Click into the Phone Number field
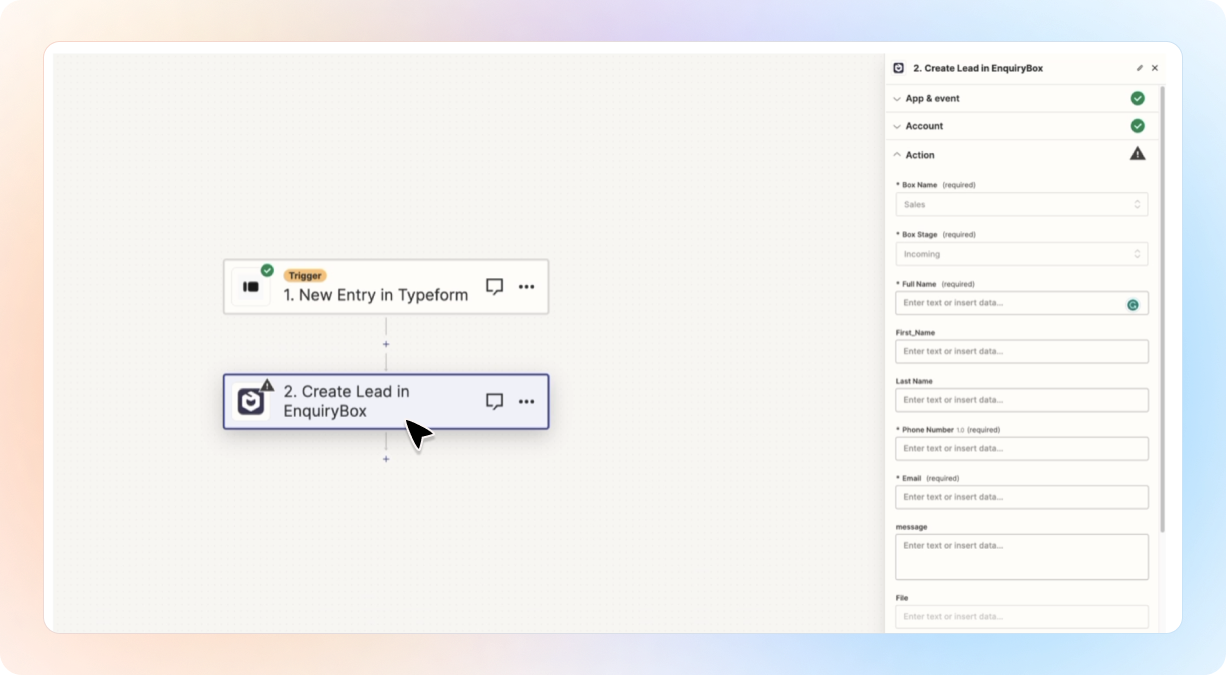Screen dimensions: 1226x675 [x=1021, y=448]
